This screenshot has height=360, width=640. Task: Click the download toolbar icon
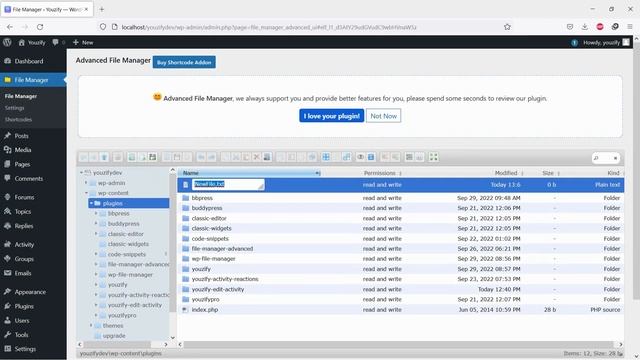(x=177, y=157)
